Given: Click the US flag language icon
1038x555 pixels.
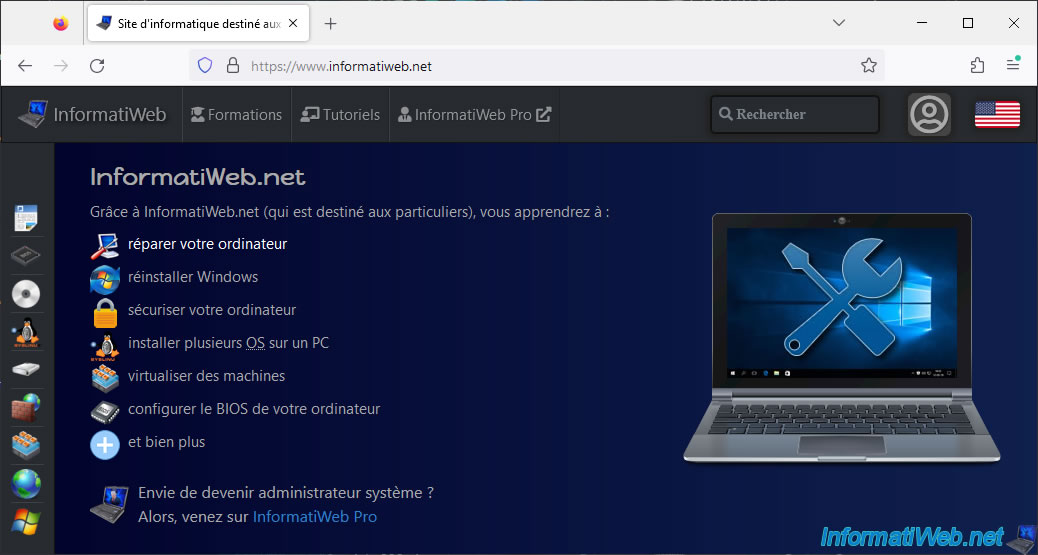Looking at the screenshot, I should tap(996, 115).
